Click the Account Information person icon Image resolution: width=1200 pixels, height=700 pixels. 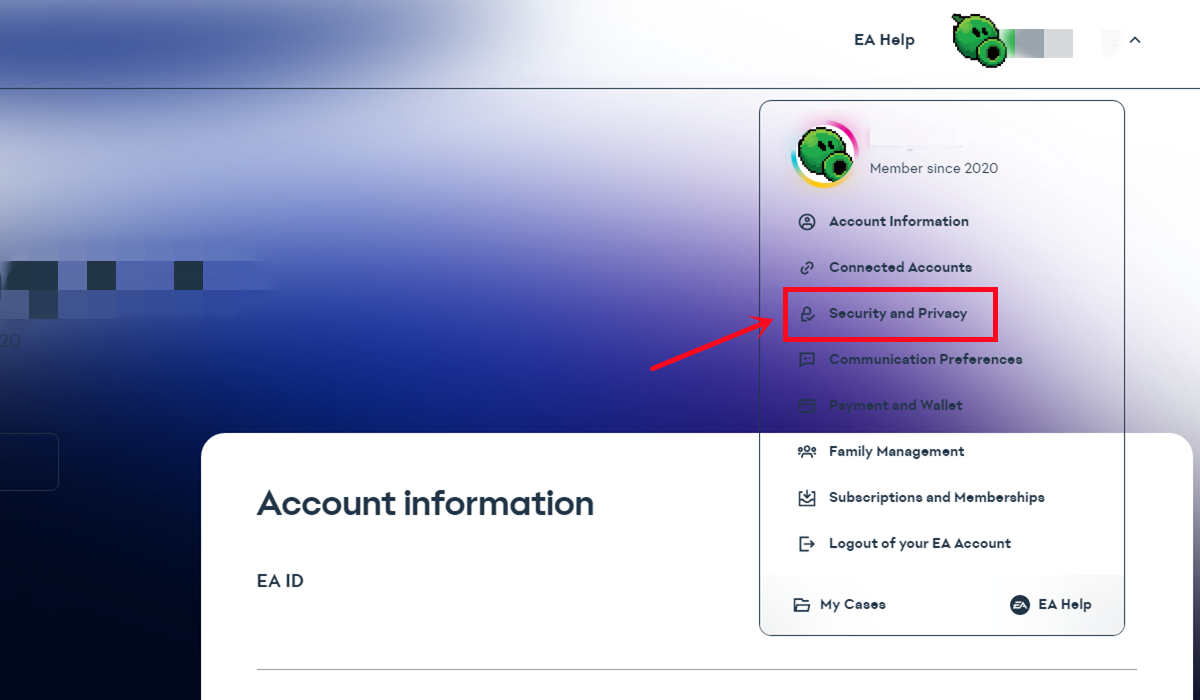click(x=807, y=222)
